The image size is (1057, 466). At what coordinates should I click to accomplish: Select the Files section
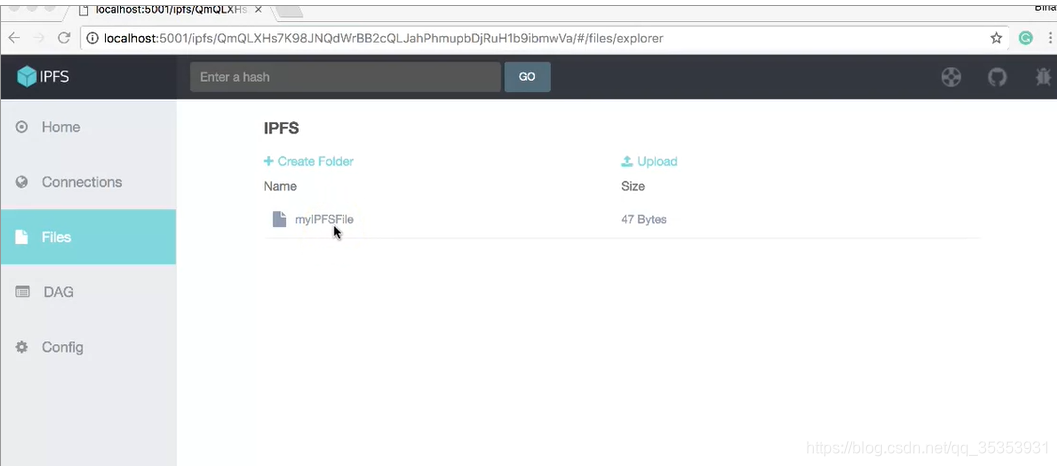pos(88,237)
